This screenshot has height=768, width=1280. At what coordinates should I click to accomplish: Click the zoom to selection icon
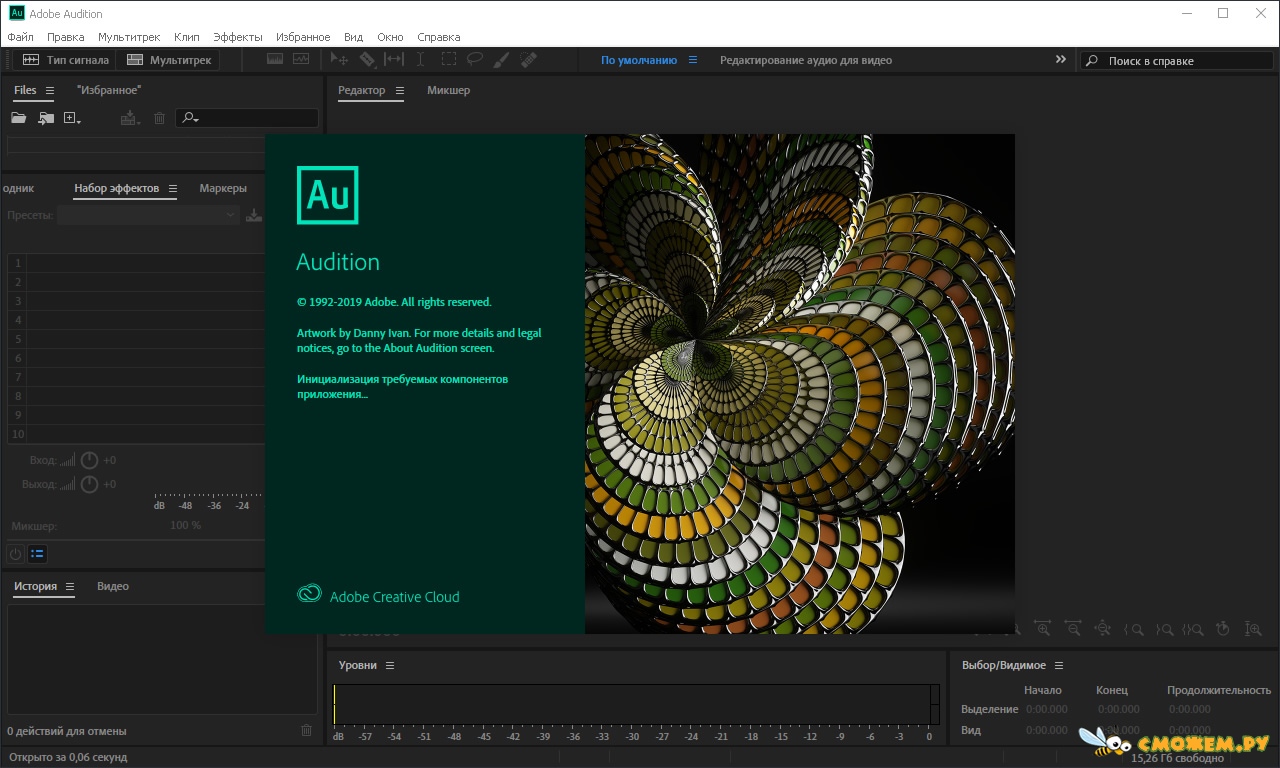tap(1193, 629)
